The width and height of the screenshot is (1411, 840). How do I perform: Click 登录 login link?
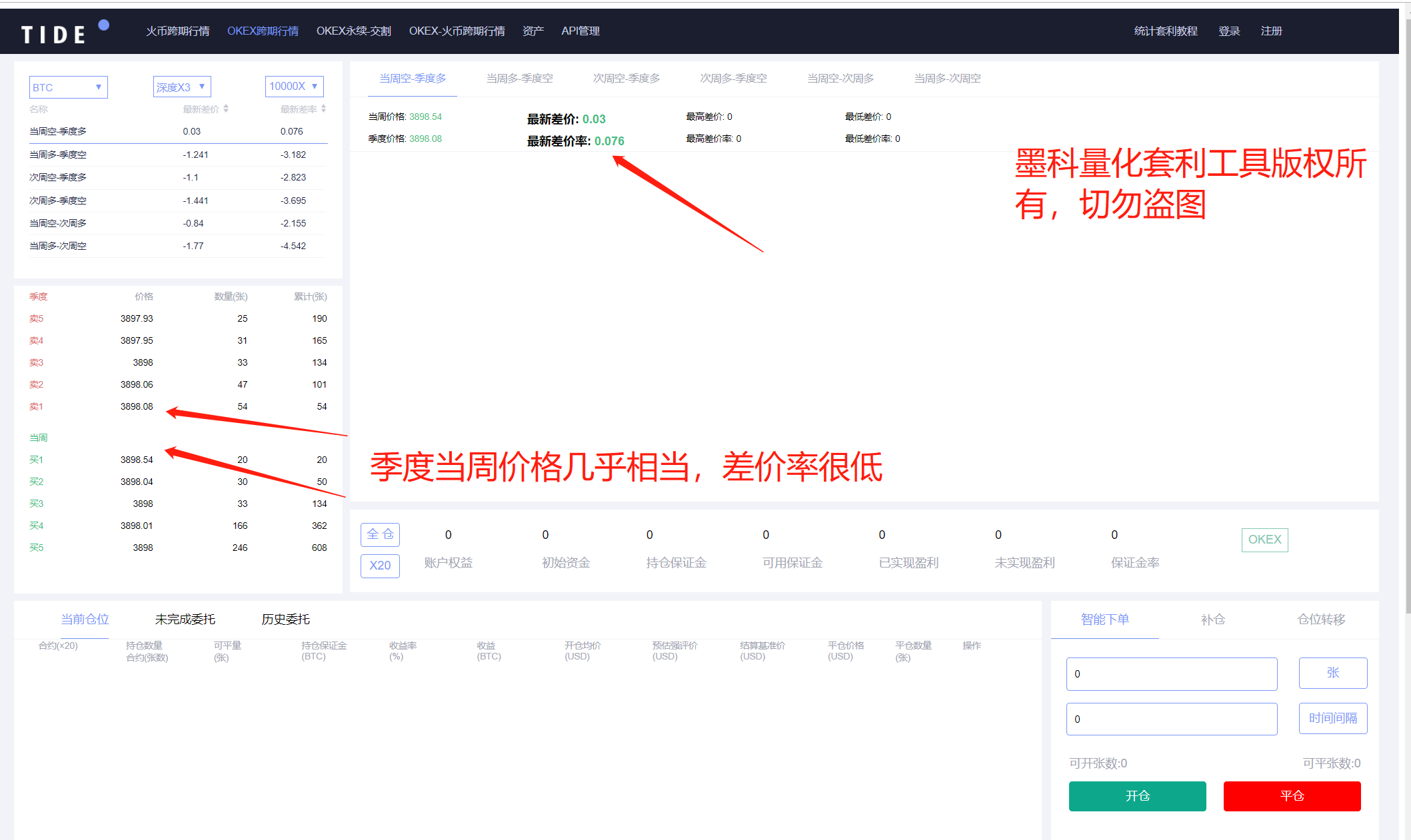(1229, 31)
